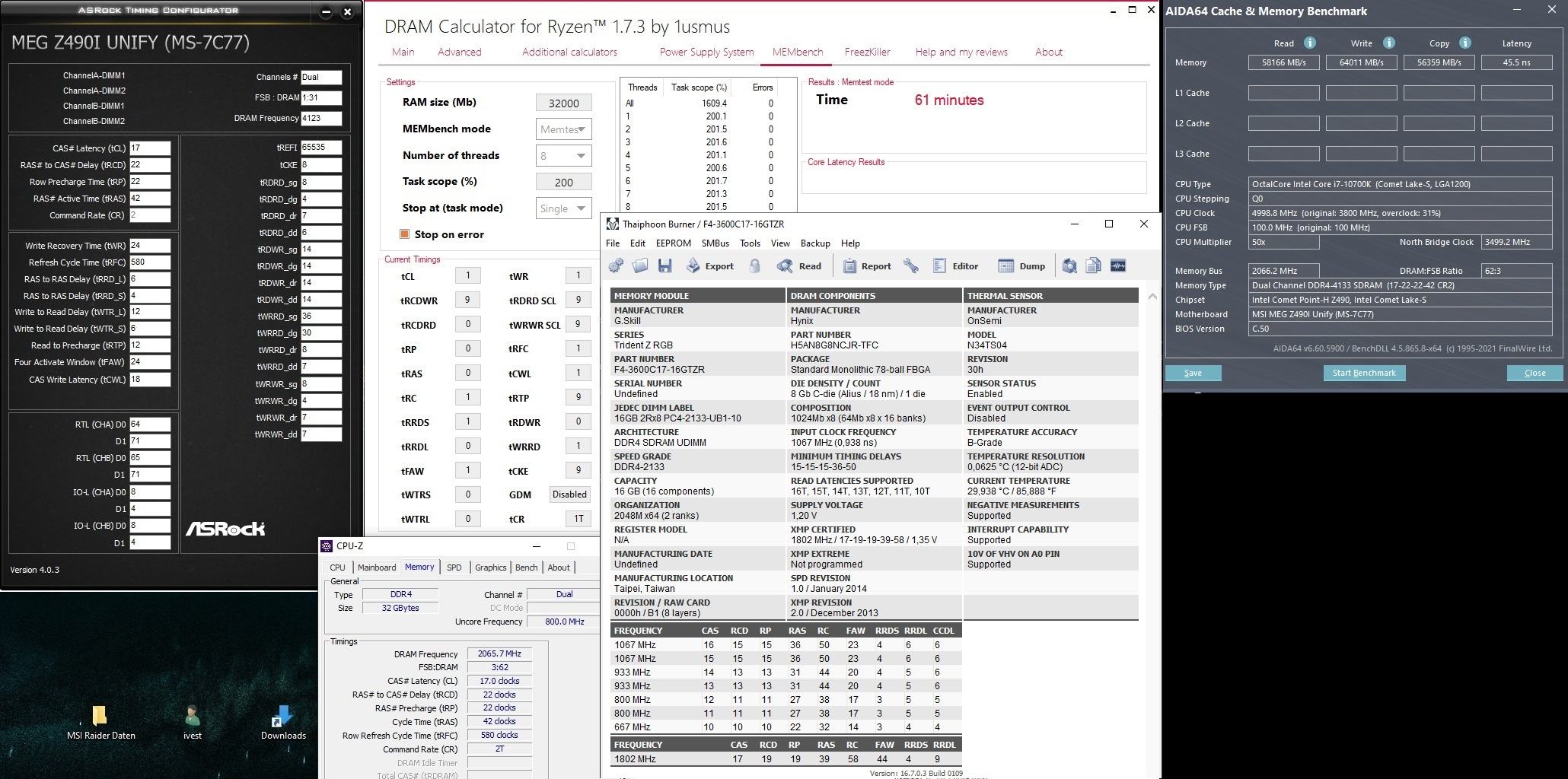
Task: Click the Memory Latency 45.5 ns value
Action: 1516,62
